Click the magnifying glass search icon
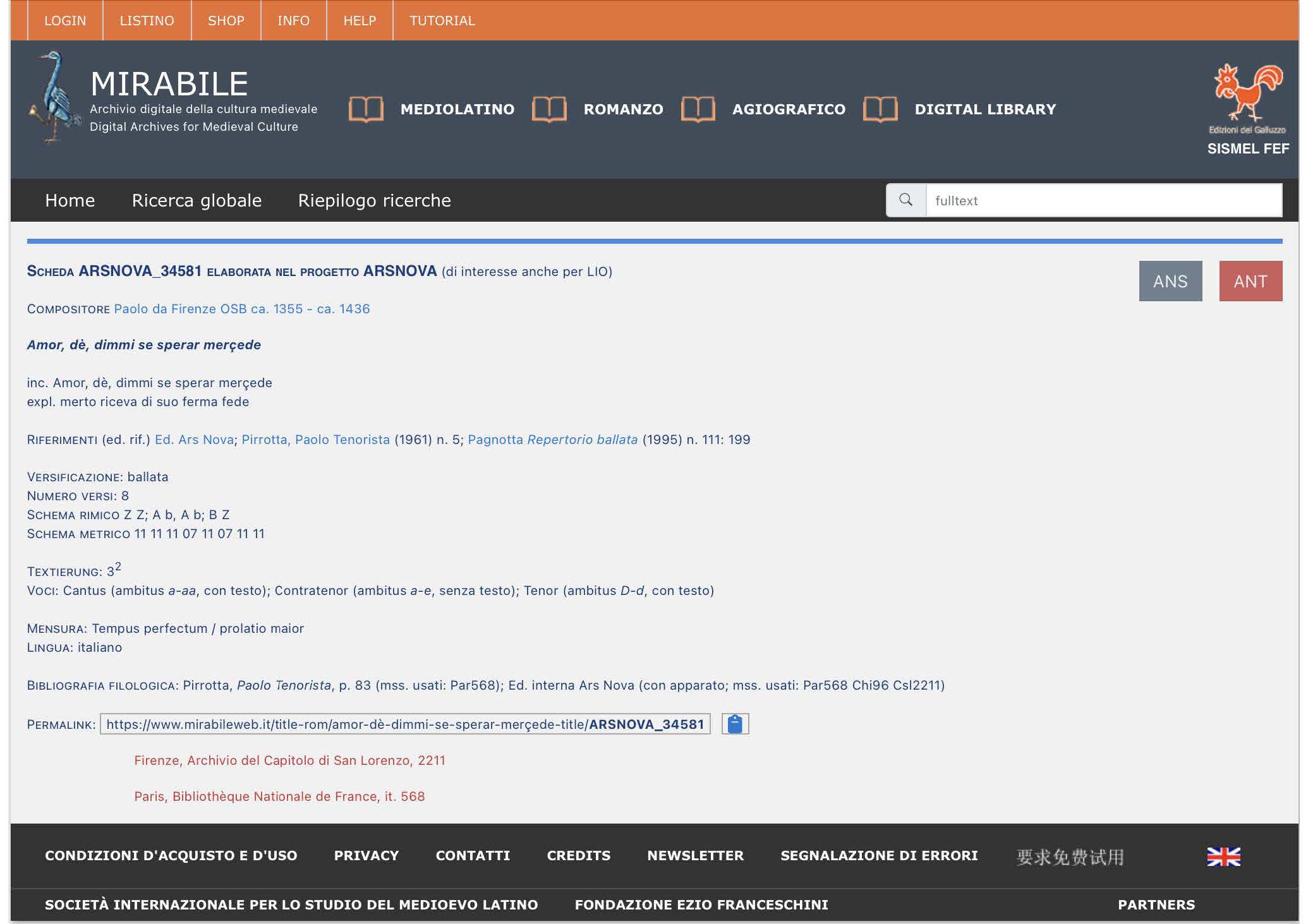Viewport: 1308px width, 924px height. pyautogui.click(x=905, y=200)
